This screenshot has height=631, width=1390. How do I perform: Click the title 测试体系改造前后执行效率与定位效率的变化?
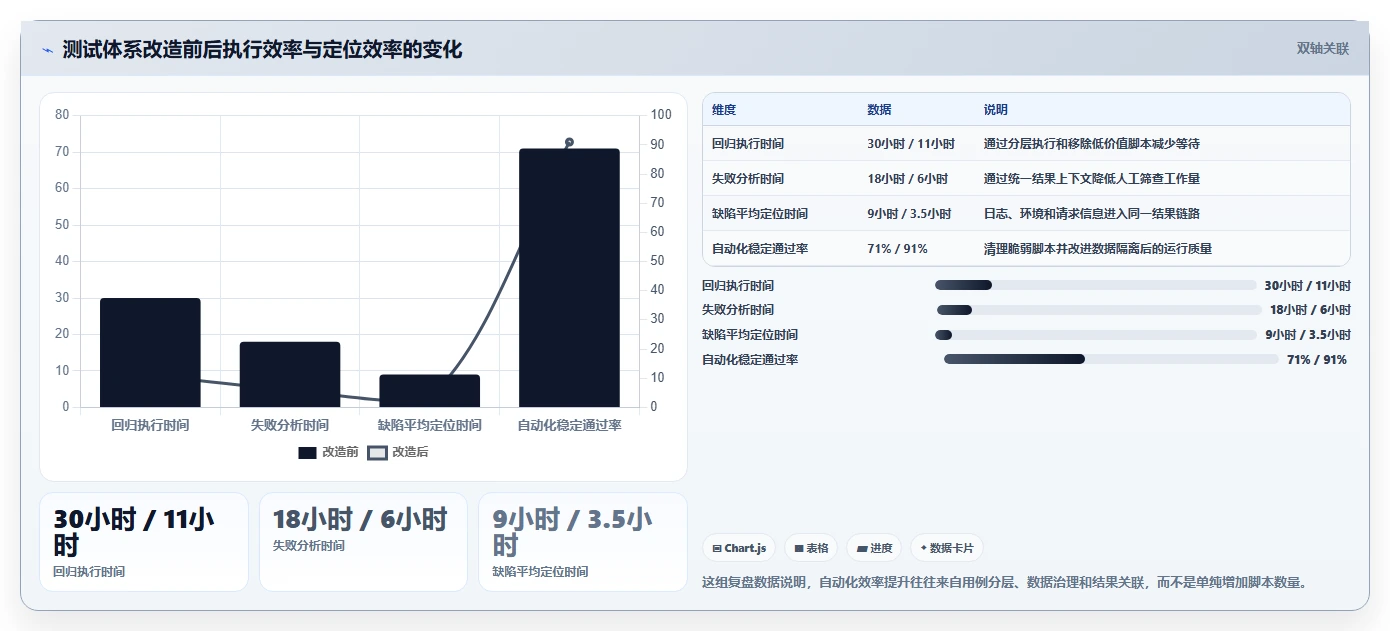[x=262, y=49]
